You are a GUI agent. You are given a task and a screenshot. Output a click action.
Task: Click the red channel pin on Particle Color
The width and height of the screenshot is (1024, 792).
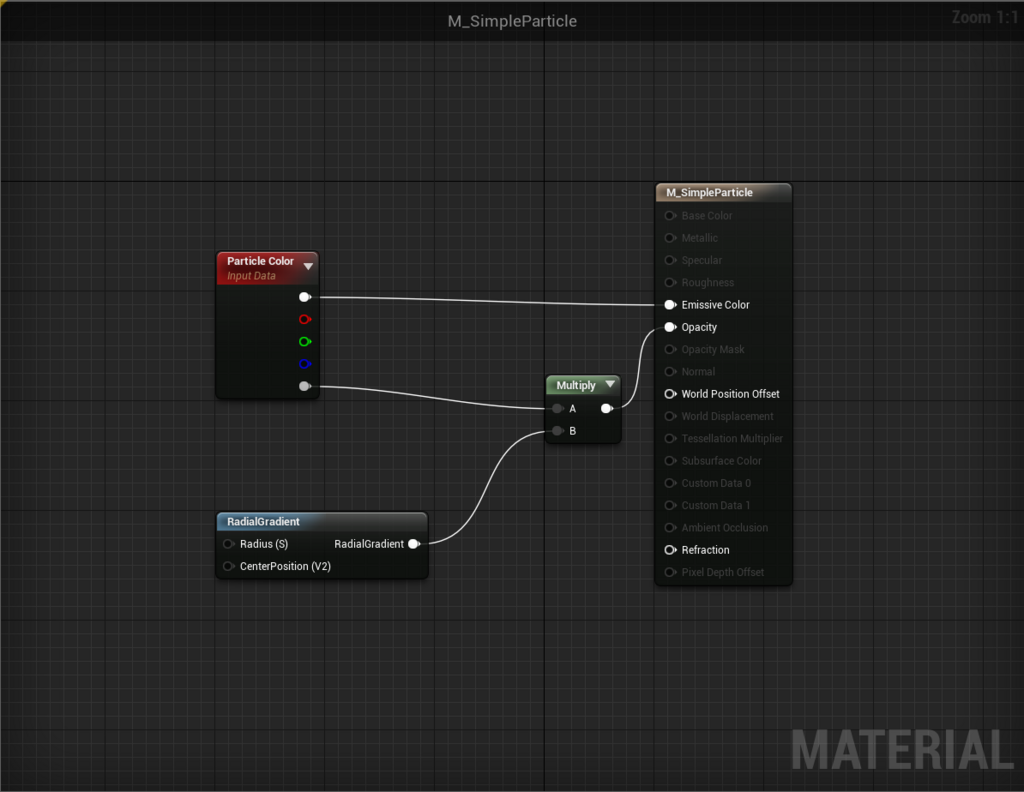(304, 319)
